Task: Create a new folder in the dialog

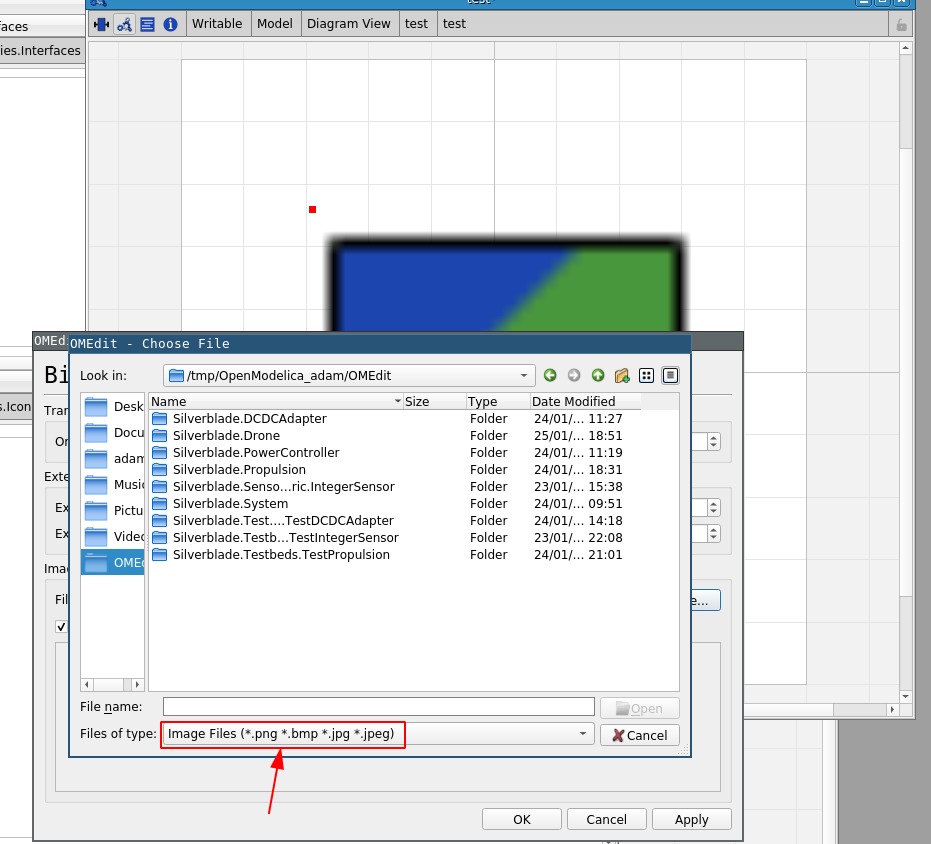Action: (x=621, y=375)
